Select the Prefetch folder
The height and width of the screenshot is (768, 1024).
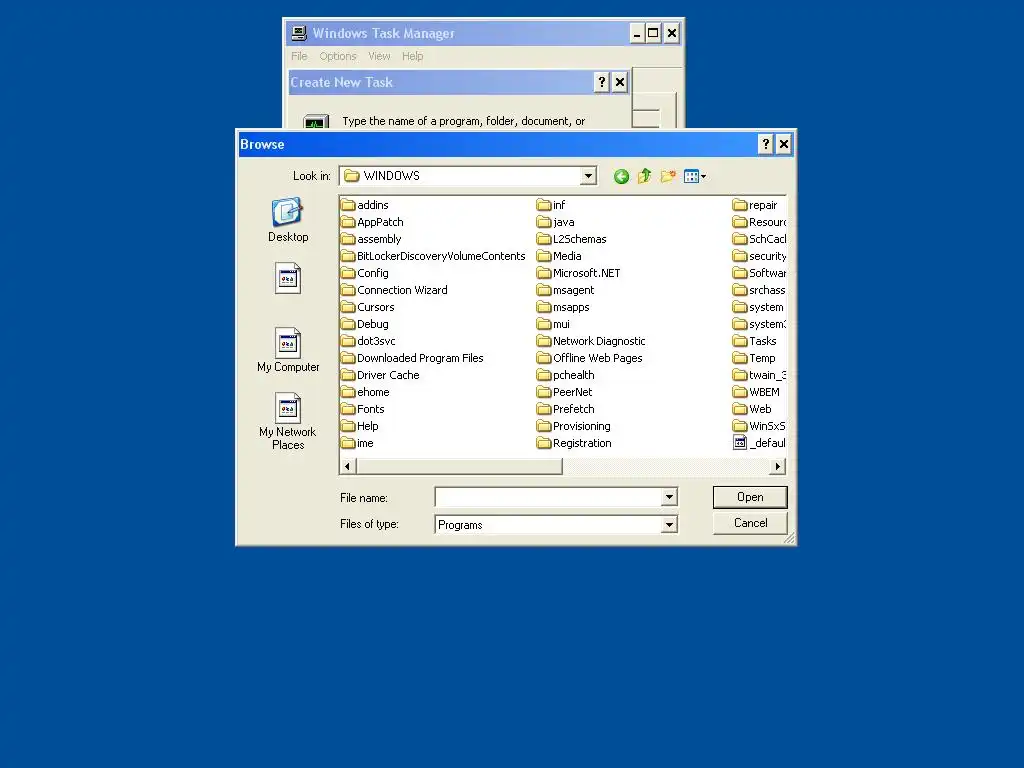[x=566, y=409]
